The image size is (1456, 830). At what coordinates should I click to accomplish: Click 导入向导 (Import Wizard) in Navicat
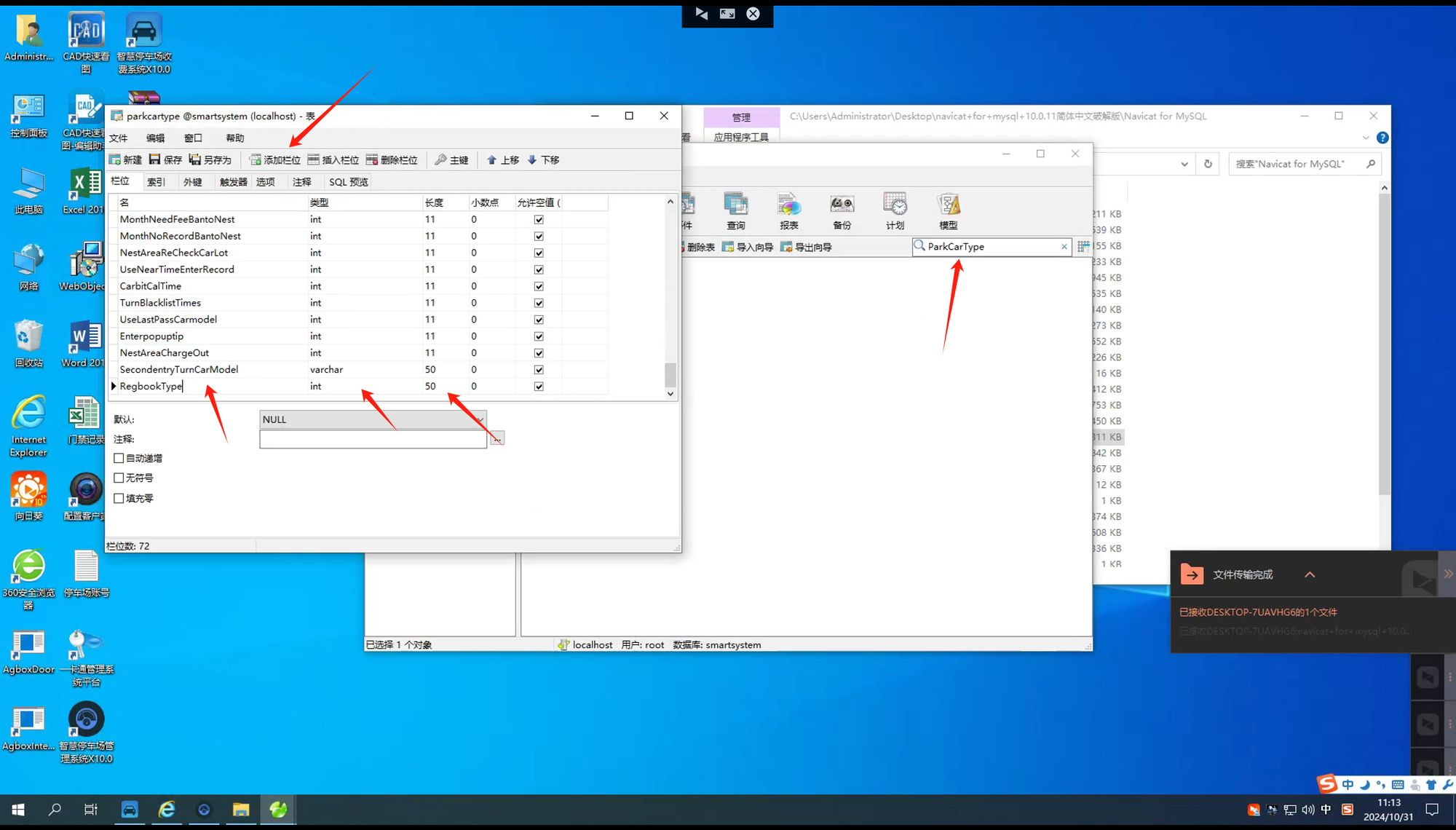click(x=748, y=247)
